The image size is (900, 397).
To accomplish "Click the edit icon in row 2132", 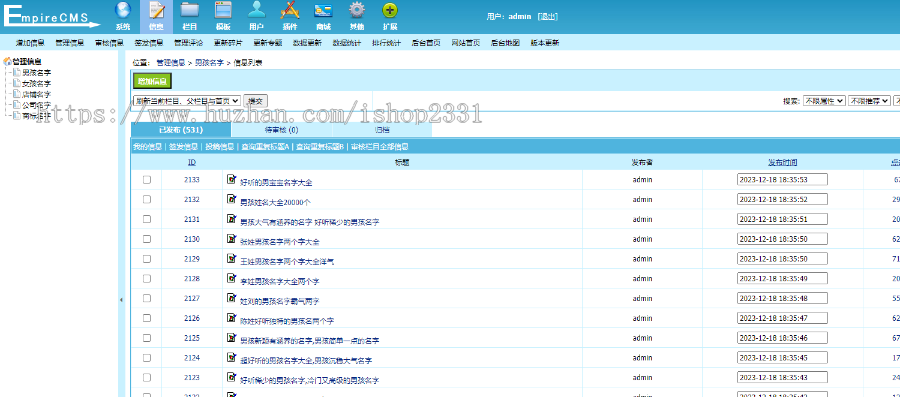I will (x=231, y=199).
